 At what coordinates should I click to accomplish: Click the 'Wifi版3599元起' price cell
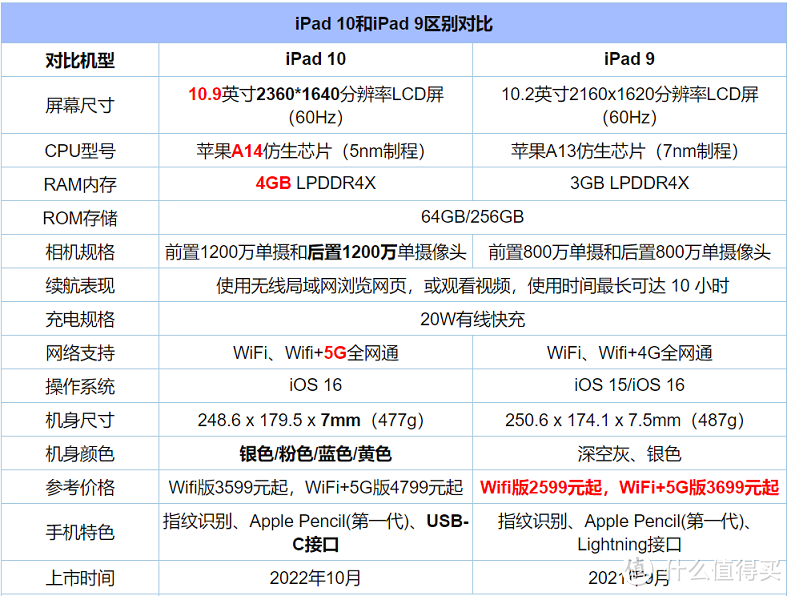pyautogui.click(x=315, y=487)
